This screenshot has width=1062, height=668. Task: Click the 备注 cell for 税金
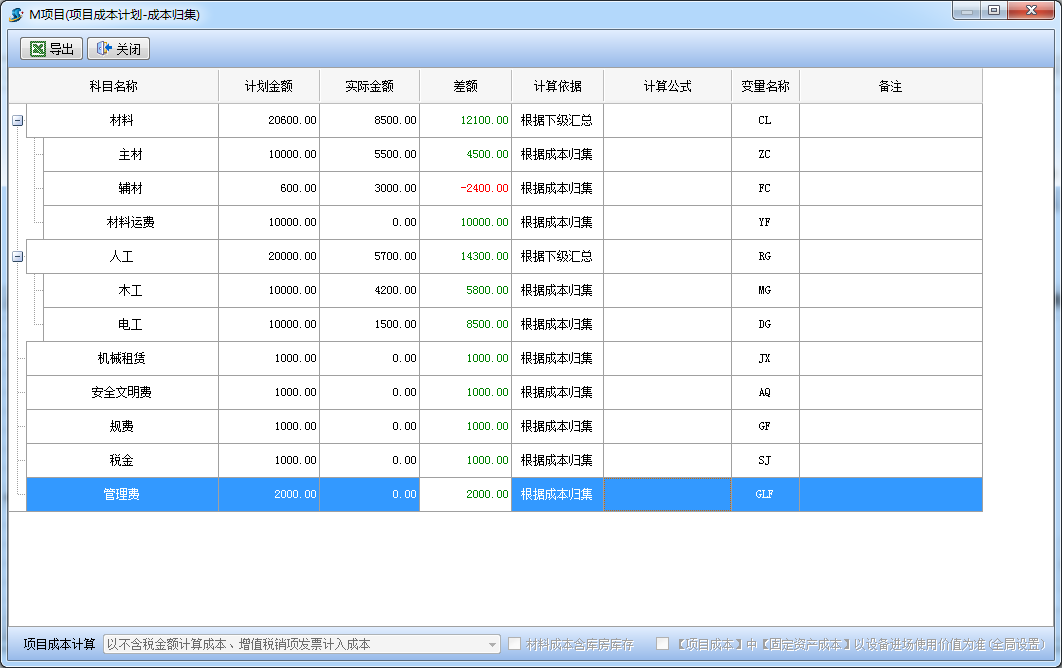point(890,460)
